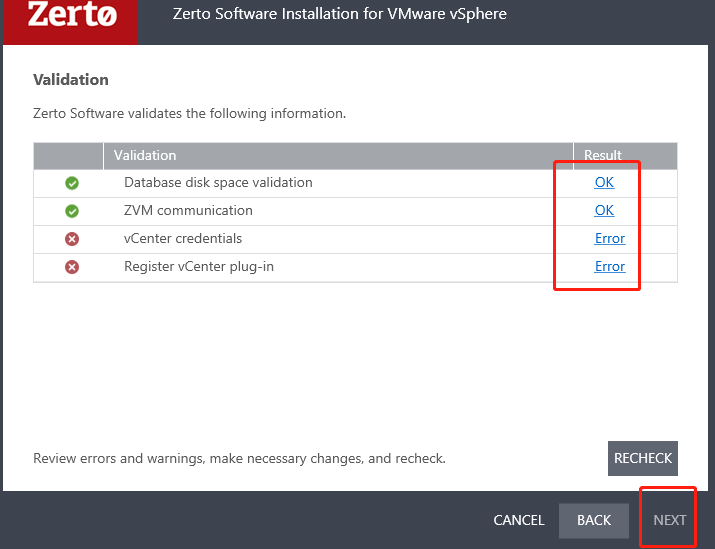Select the 'vCenter credentials' row text

tap(183, 238)
